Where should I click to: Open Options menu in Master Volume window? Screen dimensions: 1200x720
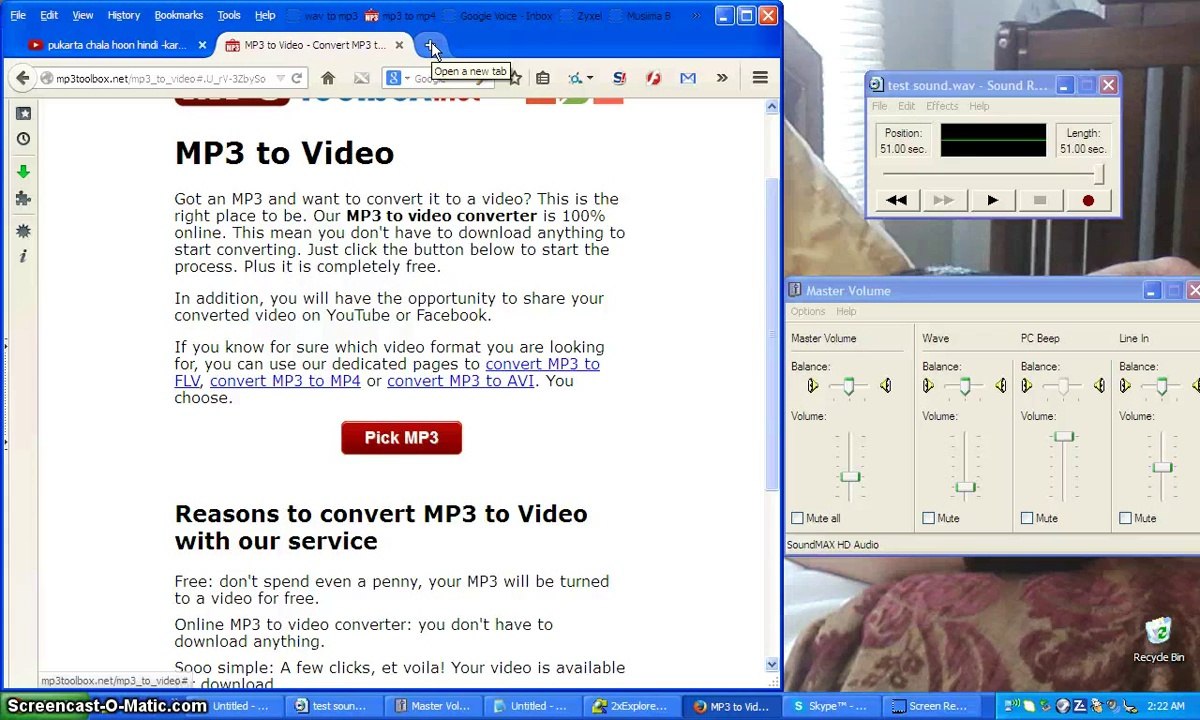[808, 312]
